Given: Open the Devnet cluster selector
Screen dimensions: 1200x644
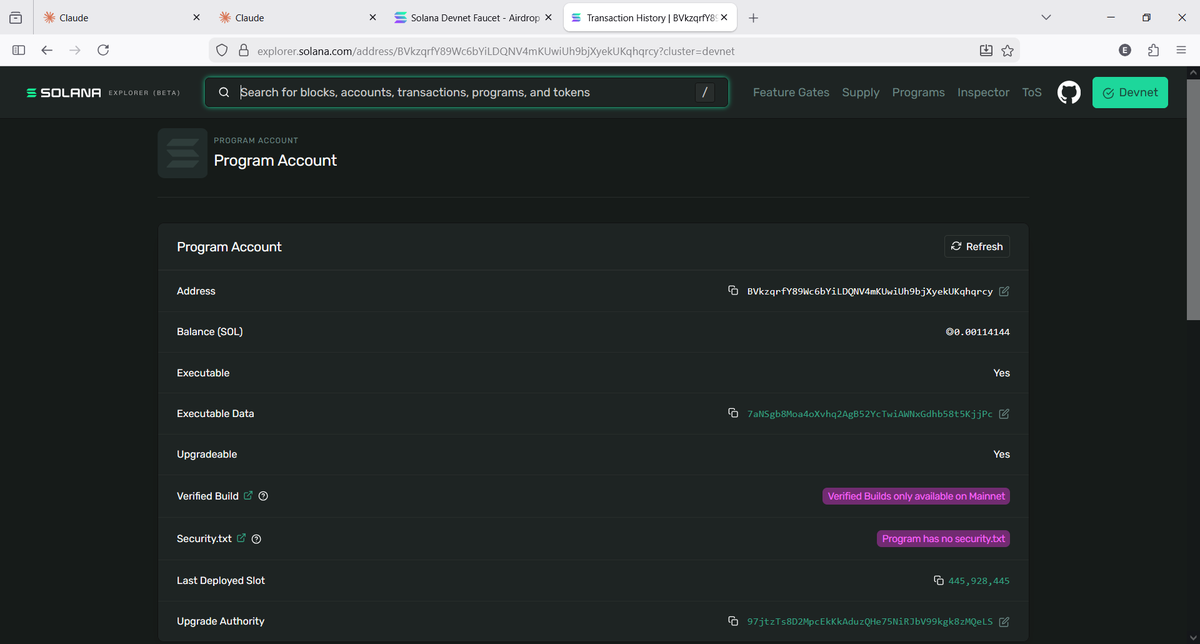Looking at the screenshot, I should point(1130,92).
